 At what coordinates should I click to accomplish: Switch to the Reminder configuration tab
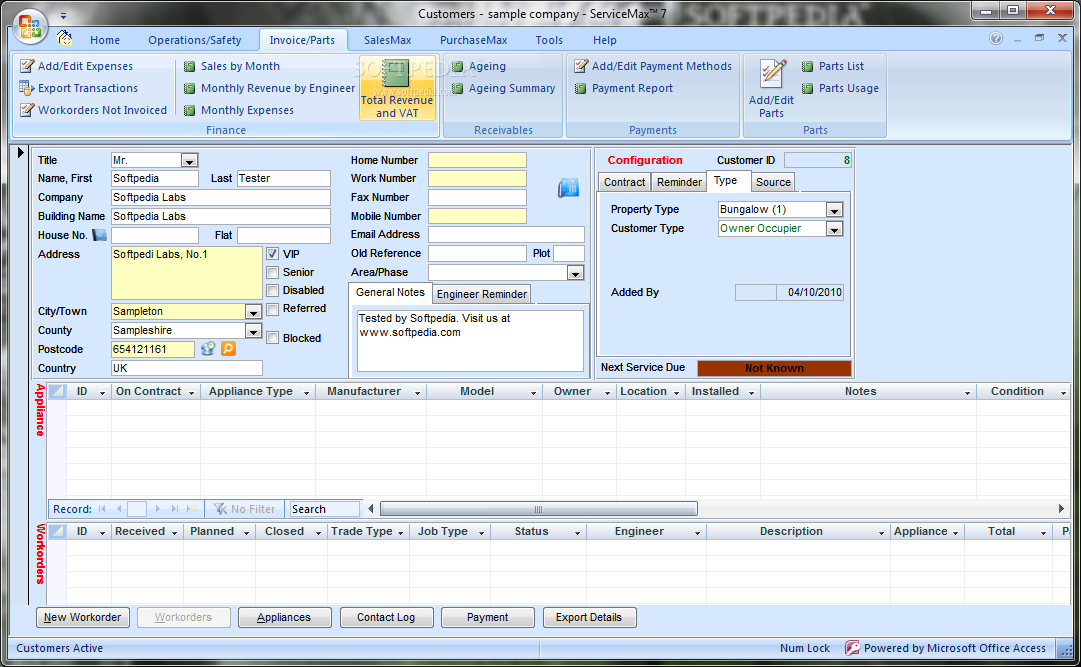tap(679, 182)
